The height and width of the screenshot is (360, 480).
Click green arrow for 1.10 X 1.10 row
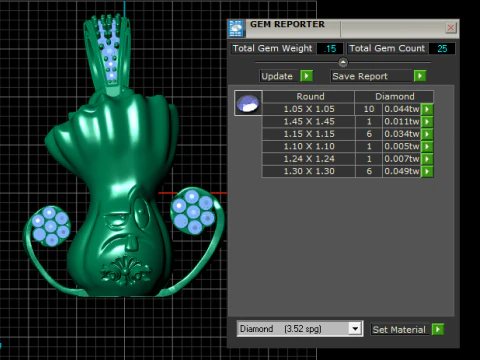(427, 146)
